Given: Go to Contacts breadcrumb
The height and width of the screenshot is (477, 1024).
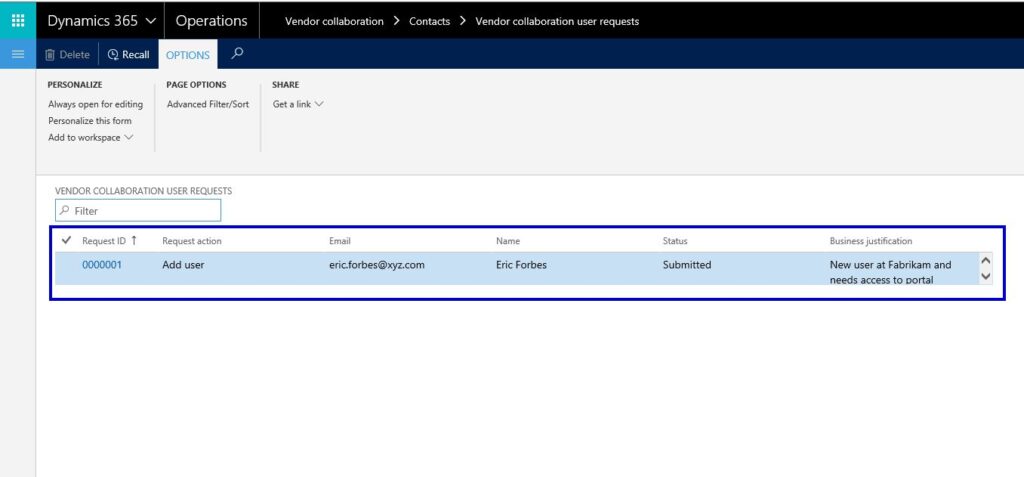Looking at the screenshot, I should 429,22.
